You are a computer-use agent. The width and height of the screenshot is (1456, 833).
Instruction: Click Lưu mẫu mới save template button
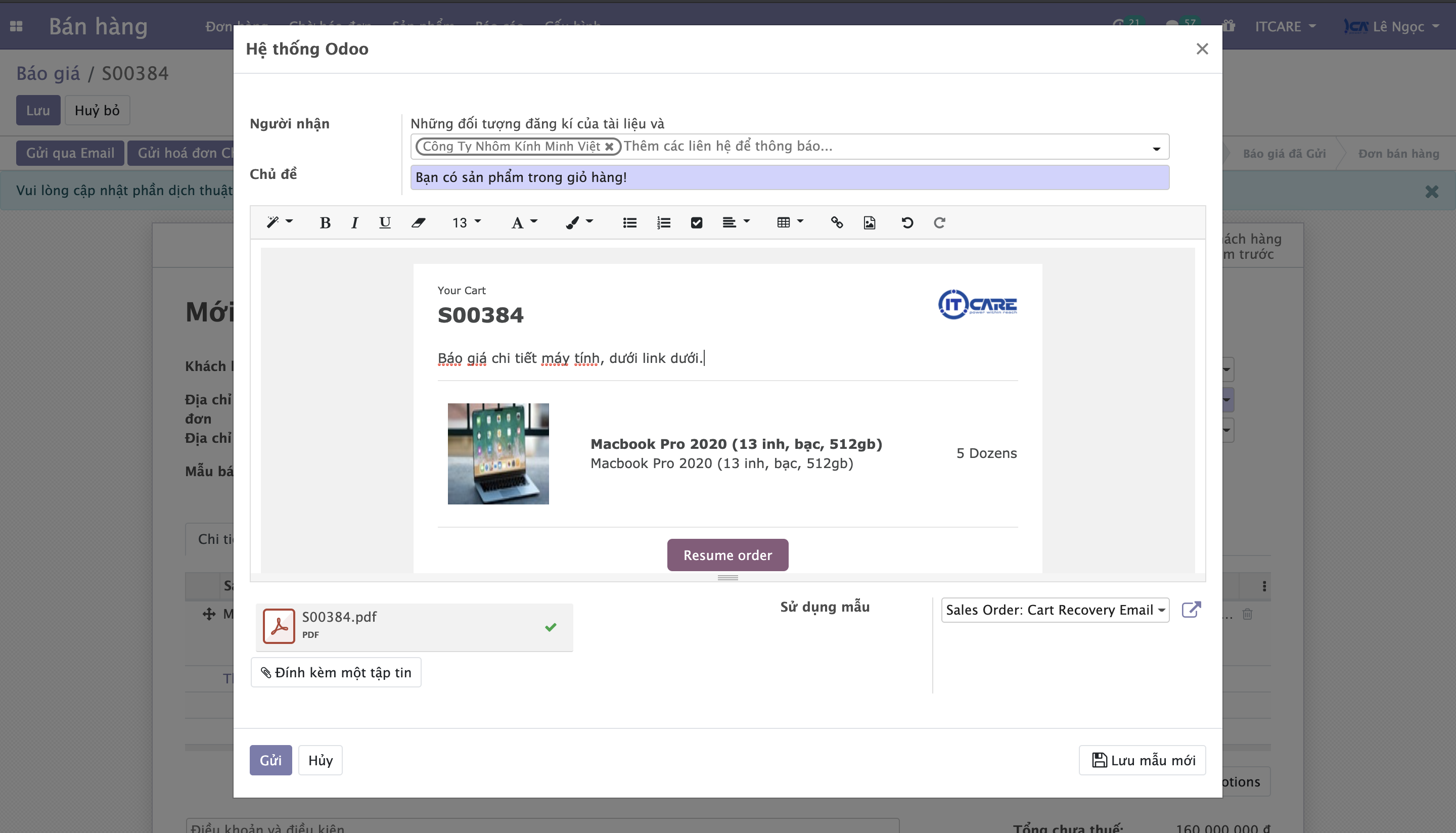(1143, 760)
